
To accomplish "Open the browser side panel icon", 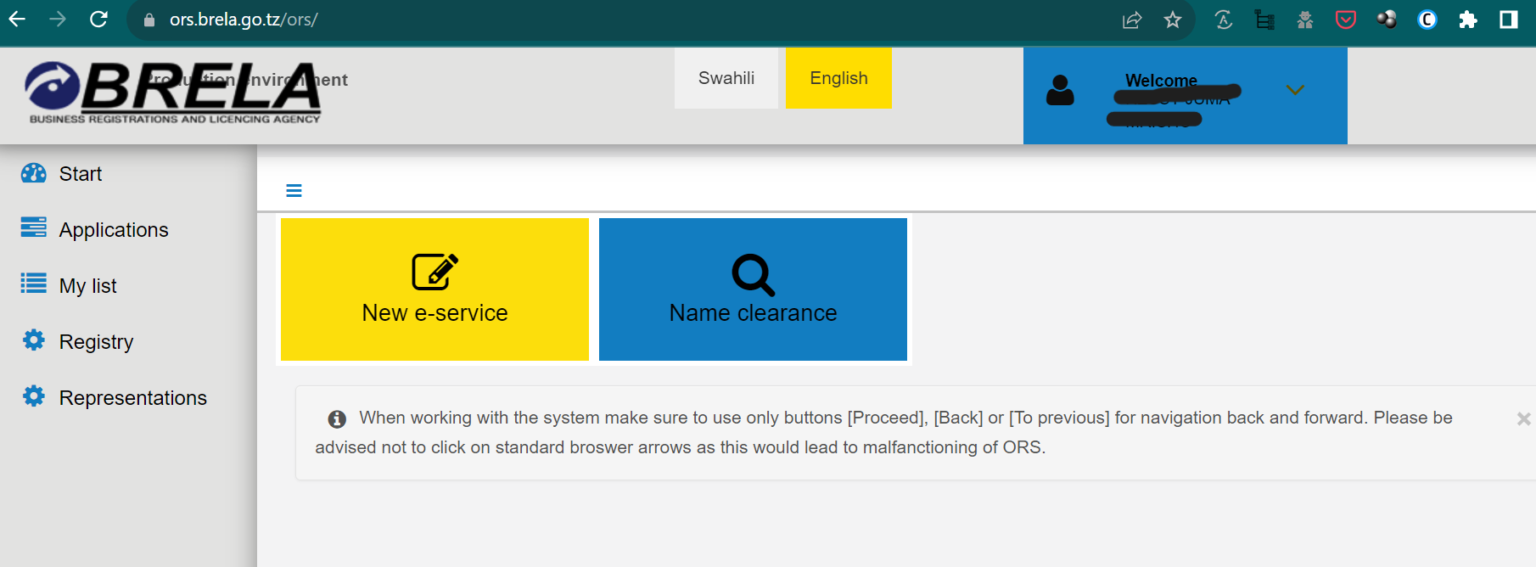I will point(1509,20).
